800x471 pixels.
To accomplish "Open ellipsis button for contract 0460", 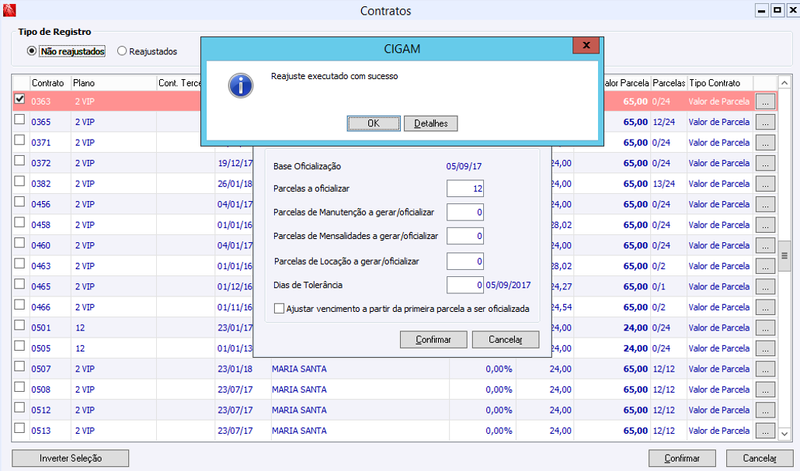I will tap(765, 245).
